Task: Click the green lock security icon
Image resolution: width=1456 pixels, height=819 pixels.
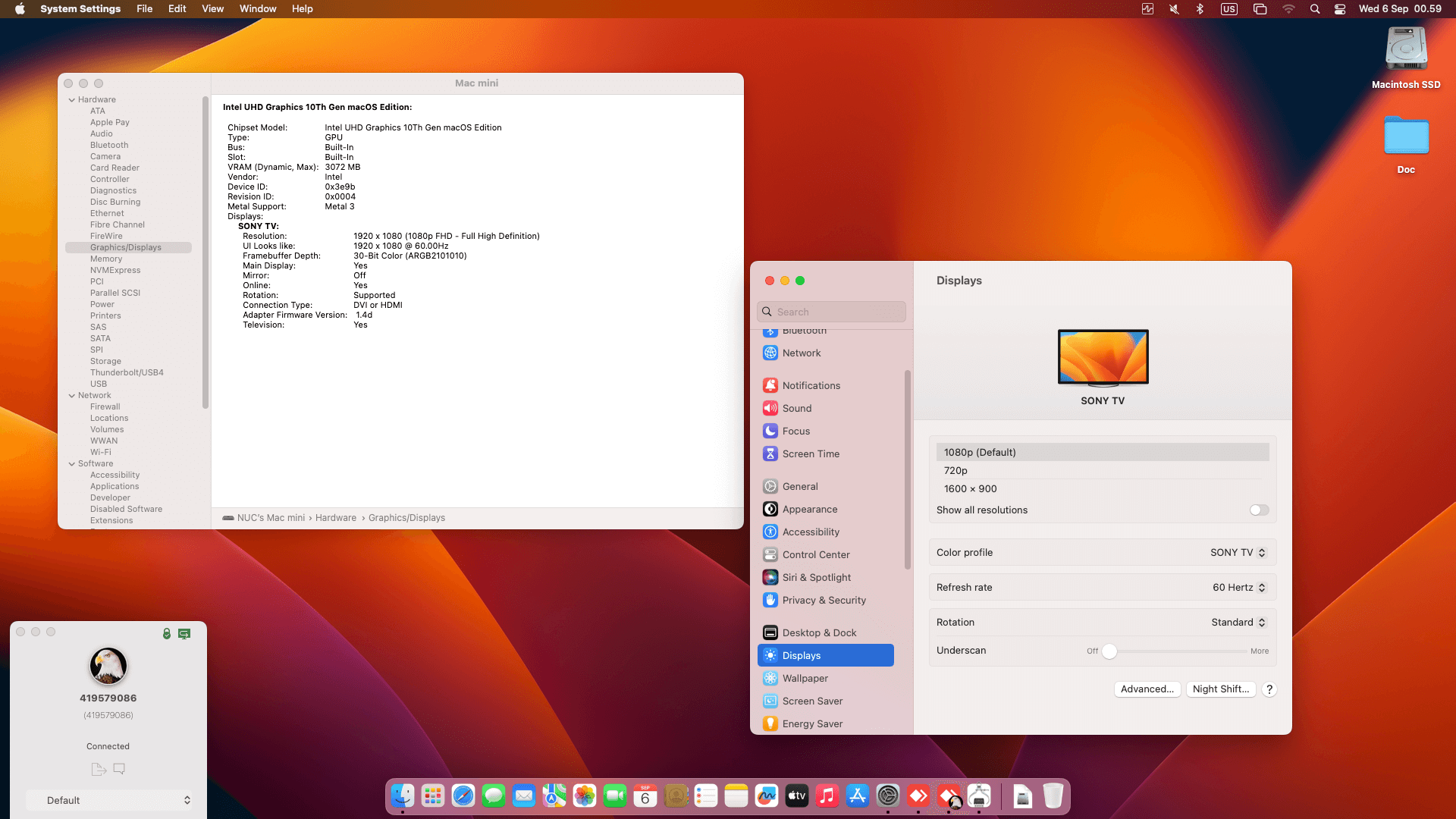Action: pos(167,633)
